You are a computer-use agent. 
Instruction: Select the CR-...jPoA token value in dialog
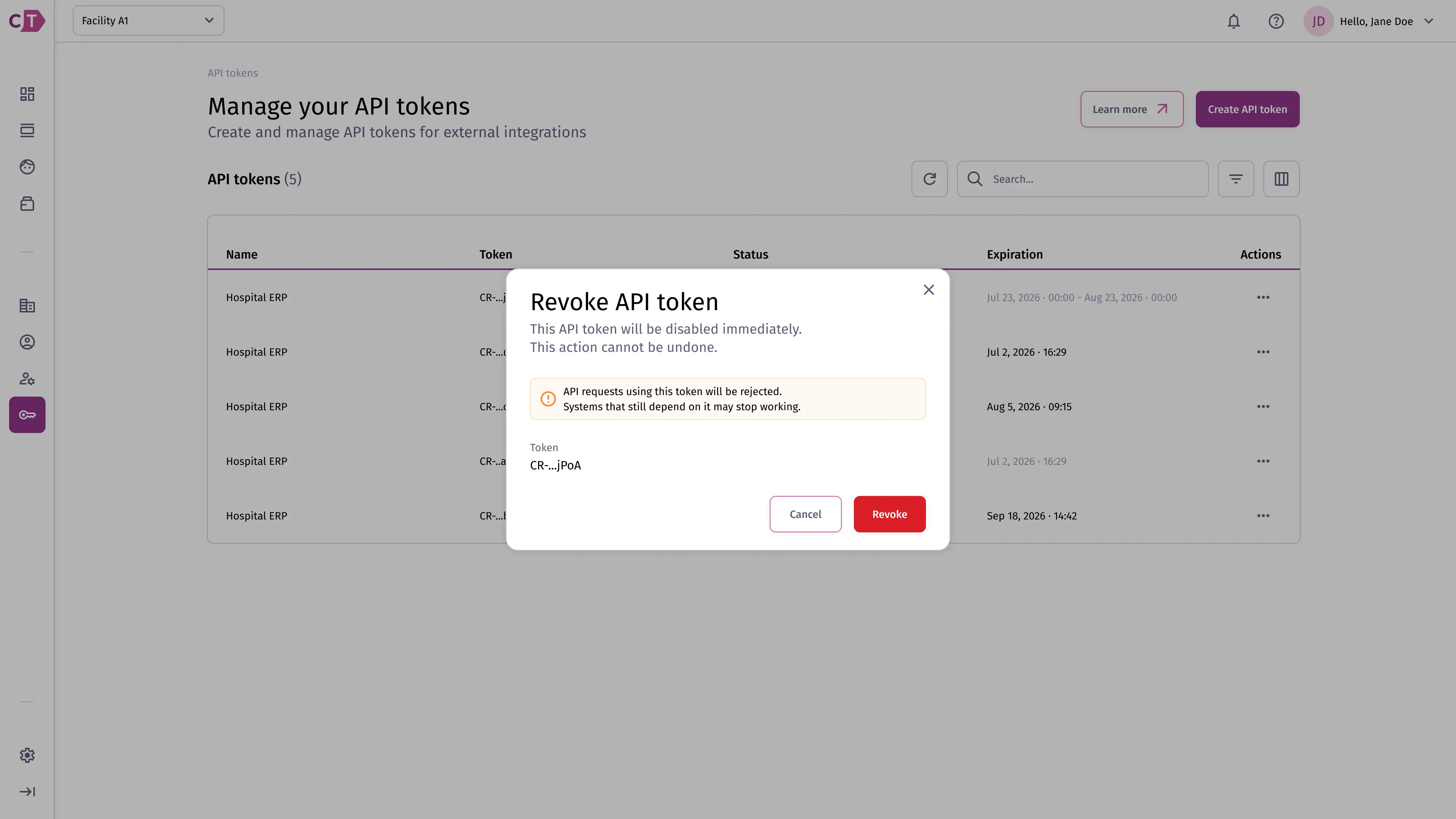point(555,466)
